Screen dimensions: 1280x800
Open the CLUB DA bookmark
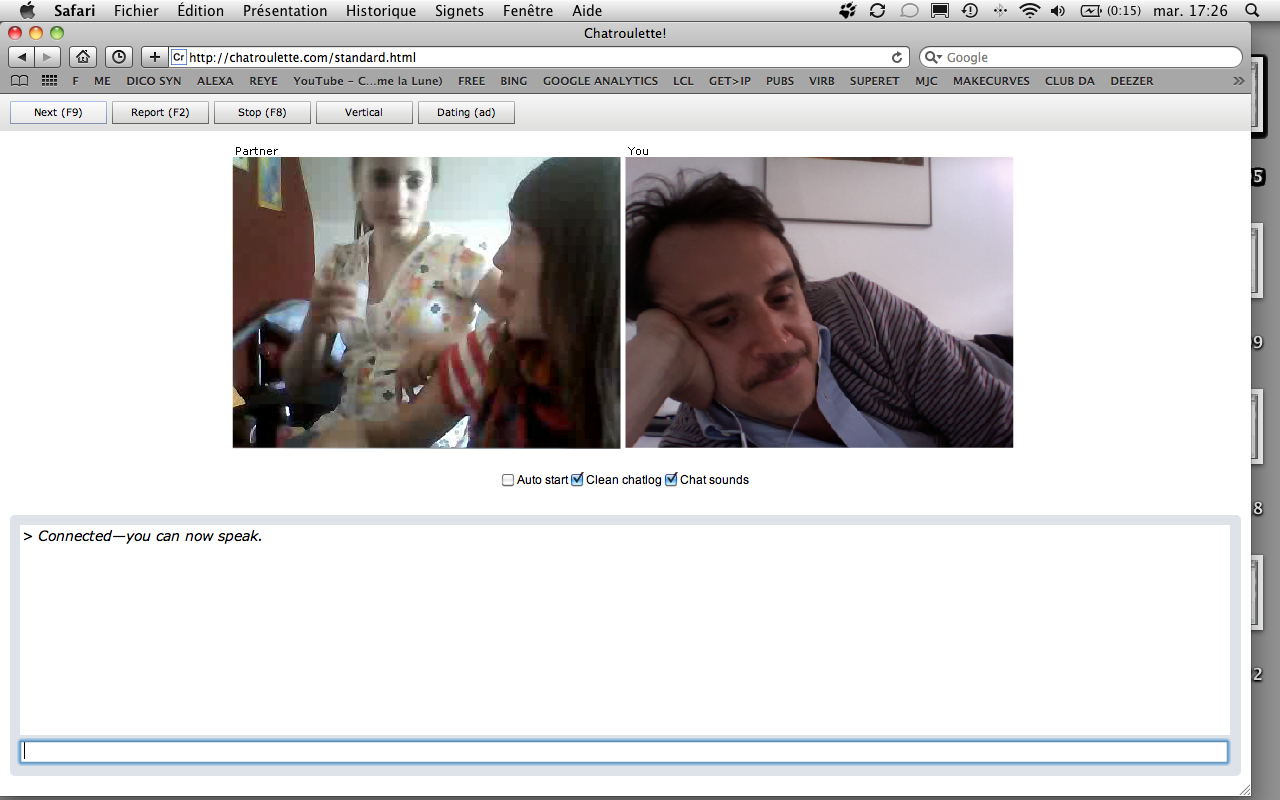click(x=1070, y=81)
